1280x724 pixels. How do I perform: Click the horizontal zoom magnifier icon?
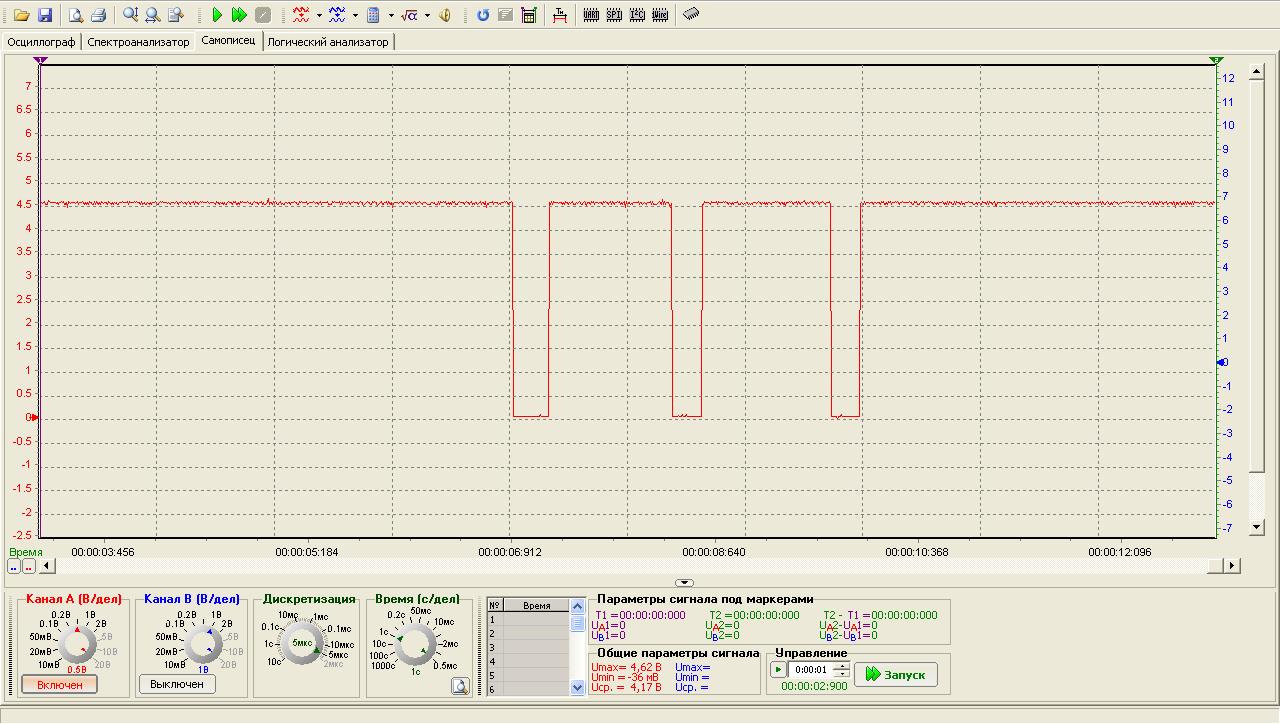click(x=153, y=15)
